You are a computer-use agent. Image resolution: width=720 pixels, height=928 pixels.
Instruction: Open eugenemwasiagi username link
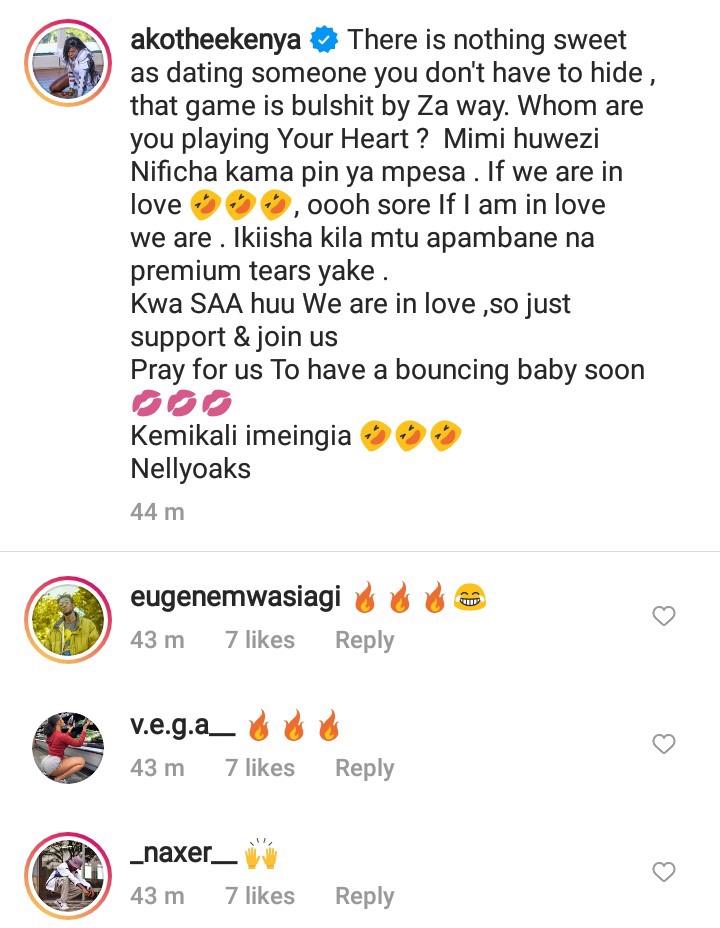tap(235, 597)
